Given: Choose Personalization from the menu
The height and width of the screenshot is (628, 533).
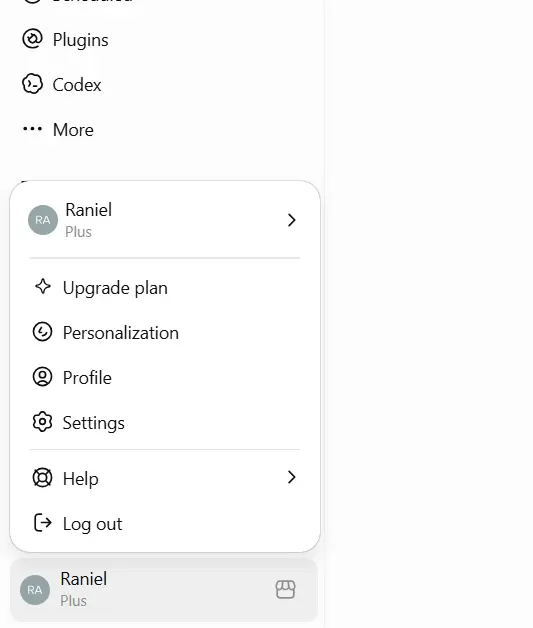Looking at the screenshot, I should (x=165, y=333).
